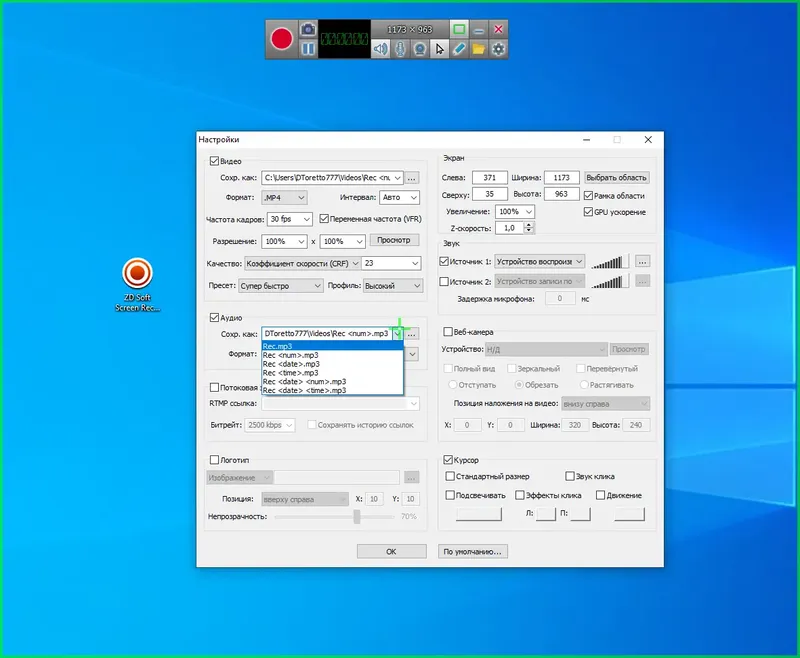Open the ZD Soft Screen Recorder desktop shortcut
Viewport: 800px width, 658px height.
click(x=138, y=273)
